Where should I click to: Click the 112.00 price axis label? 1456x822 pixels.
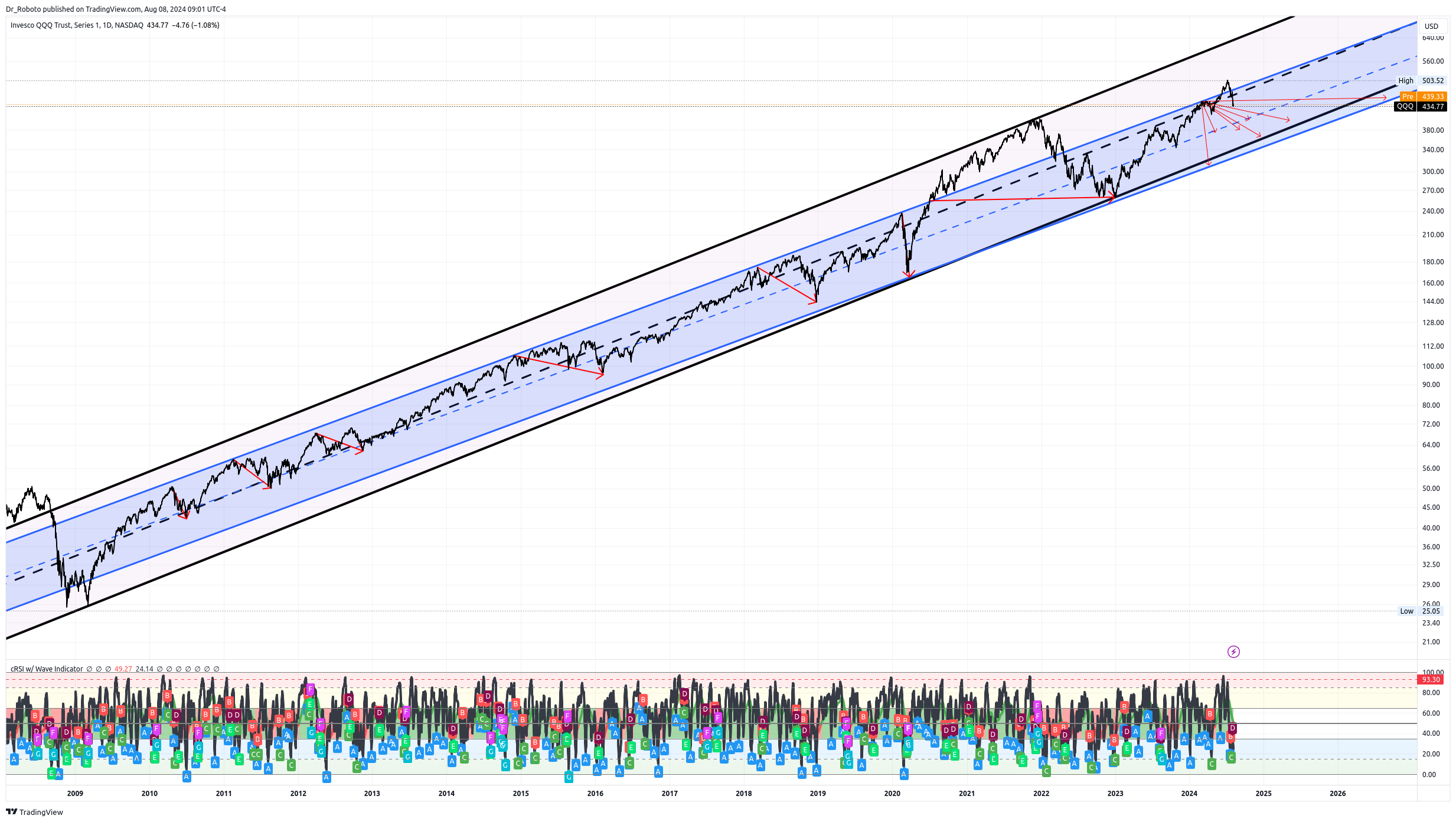(1433, 346)
